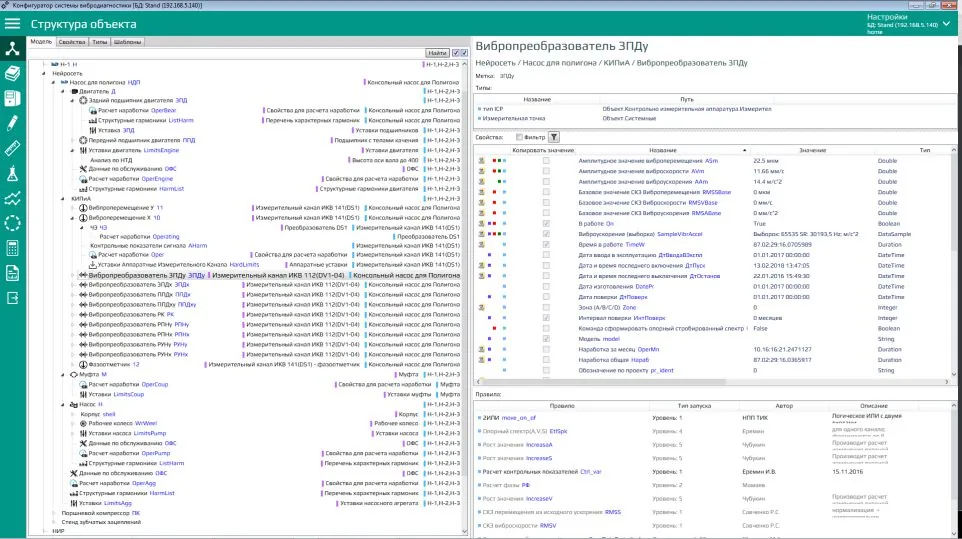Click the exit door sidebar icon
Viewport: 962px width, 539px height.
click(12, 298)
